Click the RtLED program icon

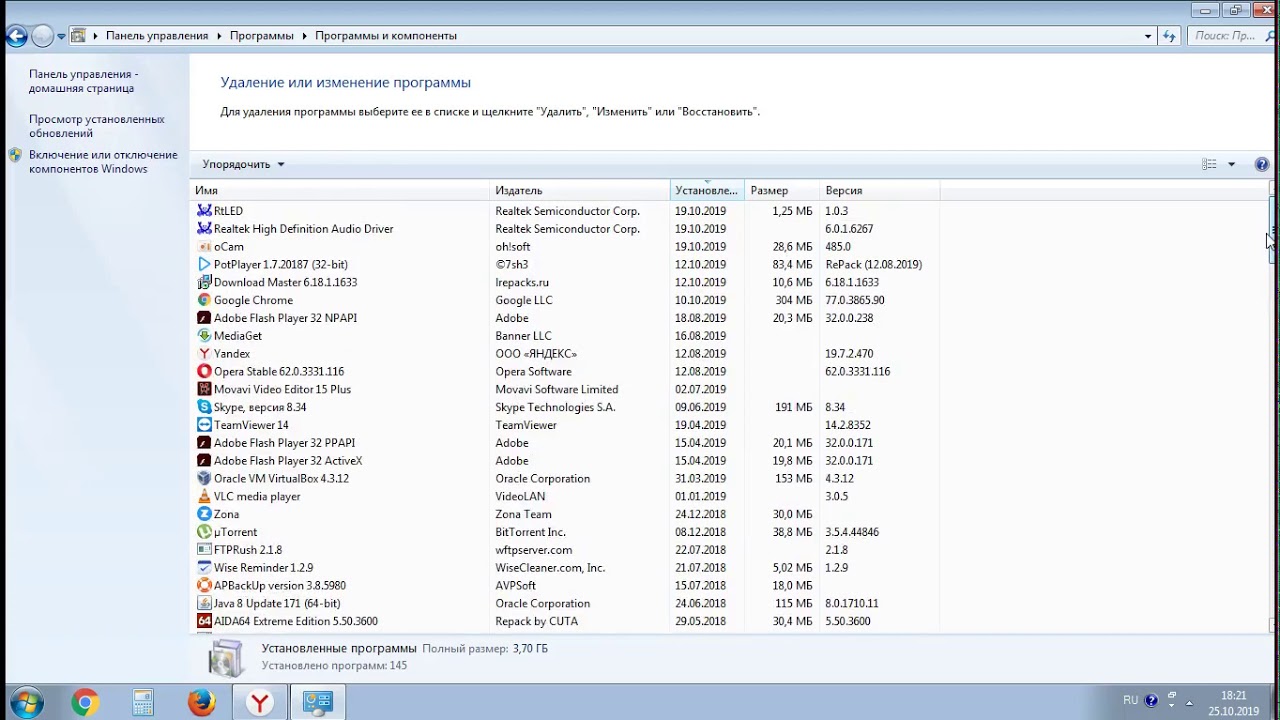click(x=204, y=211)
